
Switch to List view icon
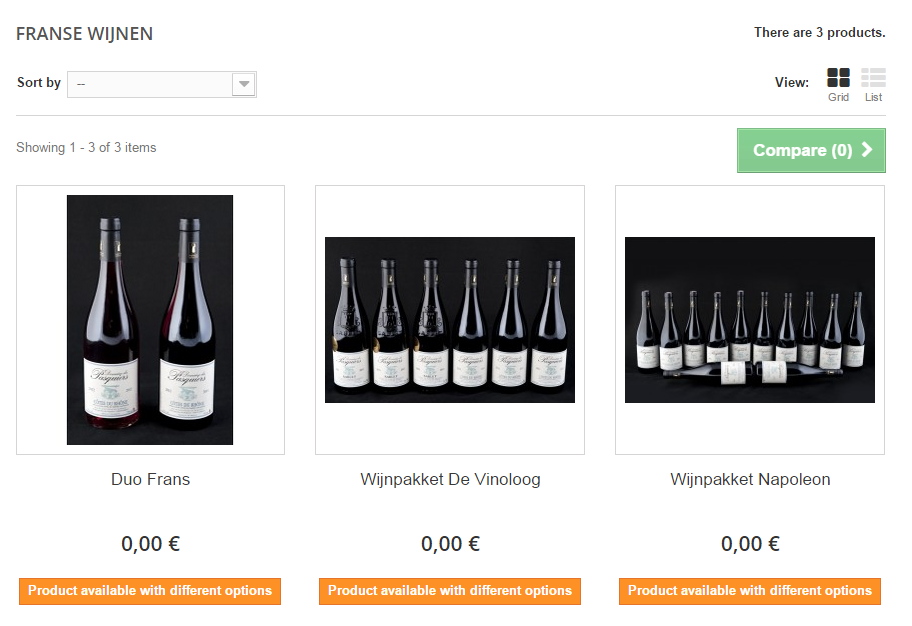click(x=873, y=78)
